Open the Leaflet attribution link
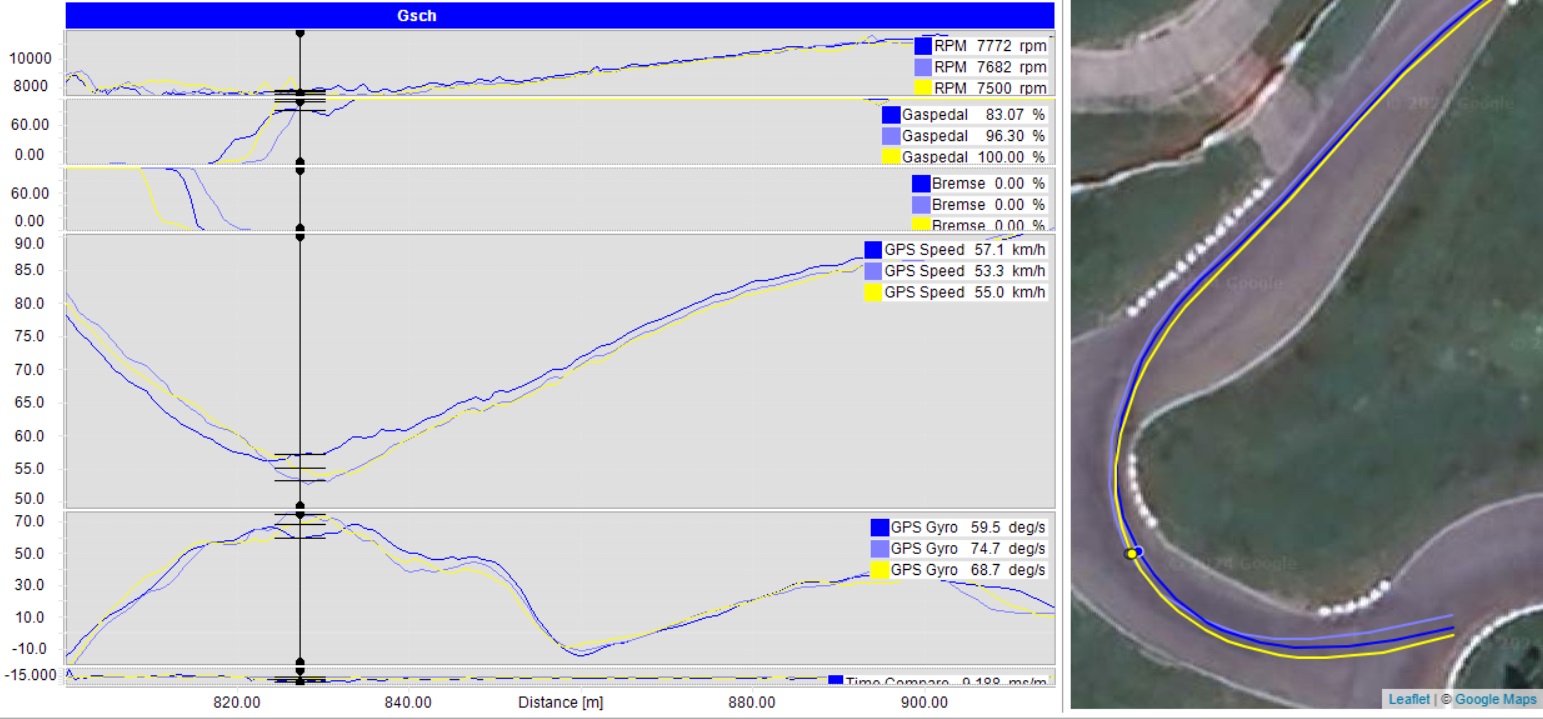The width and height of the screenshot is (1543, 719). (x=1408, y=700)
